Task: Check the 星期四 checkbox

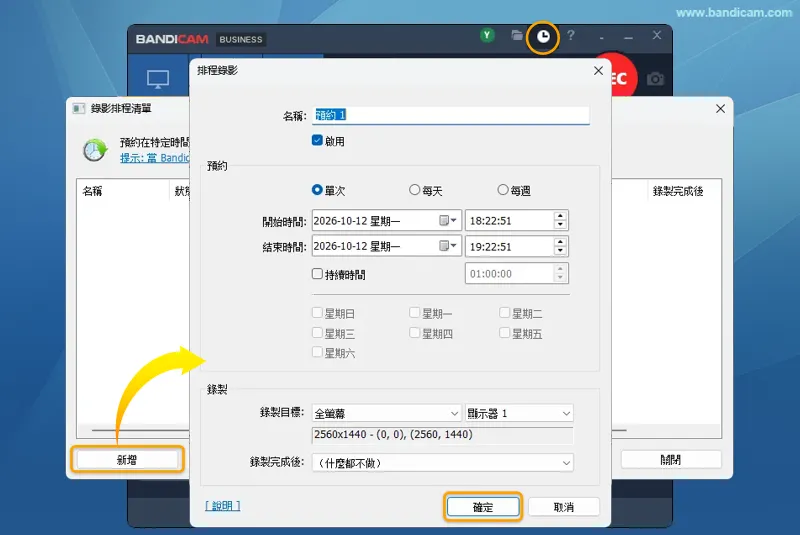Action: tap(414, 333)
